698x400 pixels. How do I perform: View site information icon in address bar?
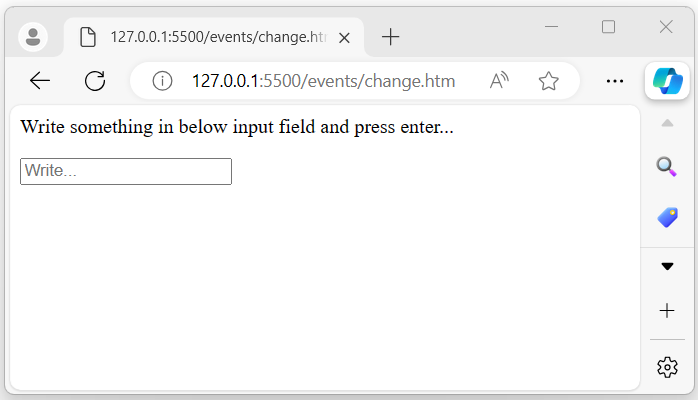162,81
